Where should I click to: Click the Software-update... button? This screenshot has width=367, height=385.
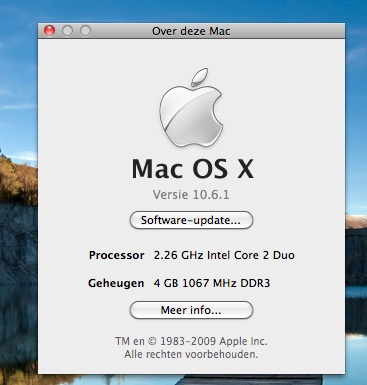191,220
